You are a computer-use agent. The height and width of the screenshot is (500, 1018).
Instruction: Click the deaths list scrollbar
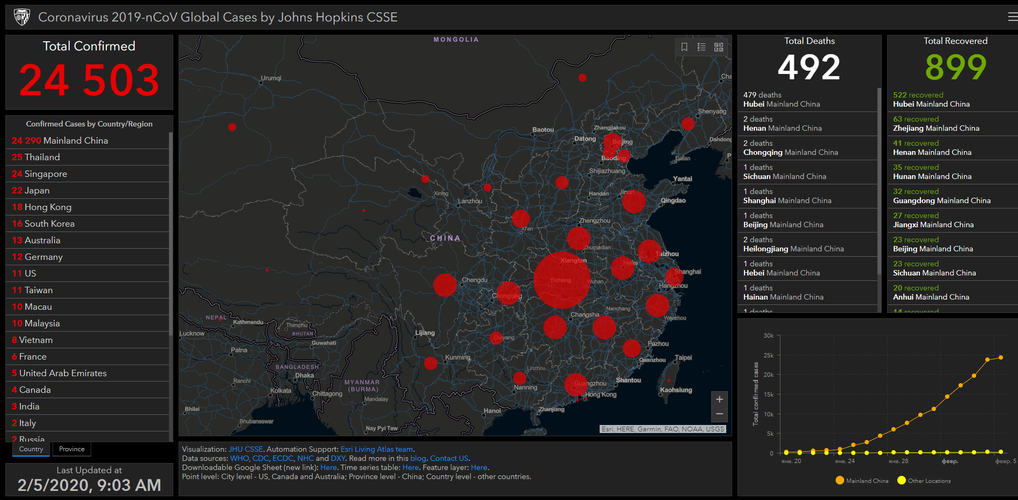click(880, 180)
